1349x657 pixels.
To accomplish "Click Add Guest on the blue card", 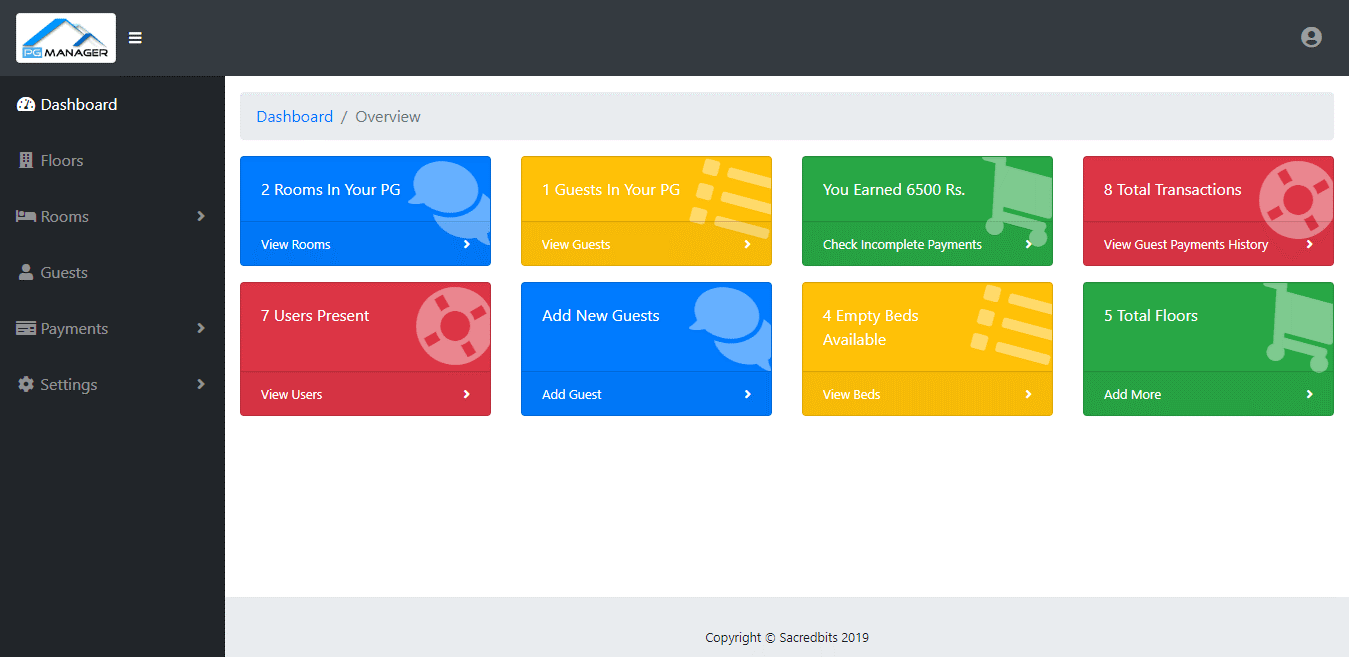I will [x=571, y=394].
